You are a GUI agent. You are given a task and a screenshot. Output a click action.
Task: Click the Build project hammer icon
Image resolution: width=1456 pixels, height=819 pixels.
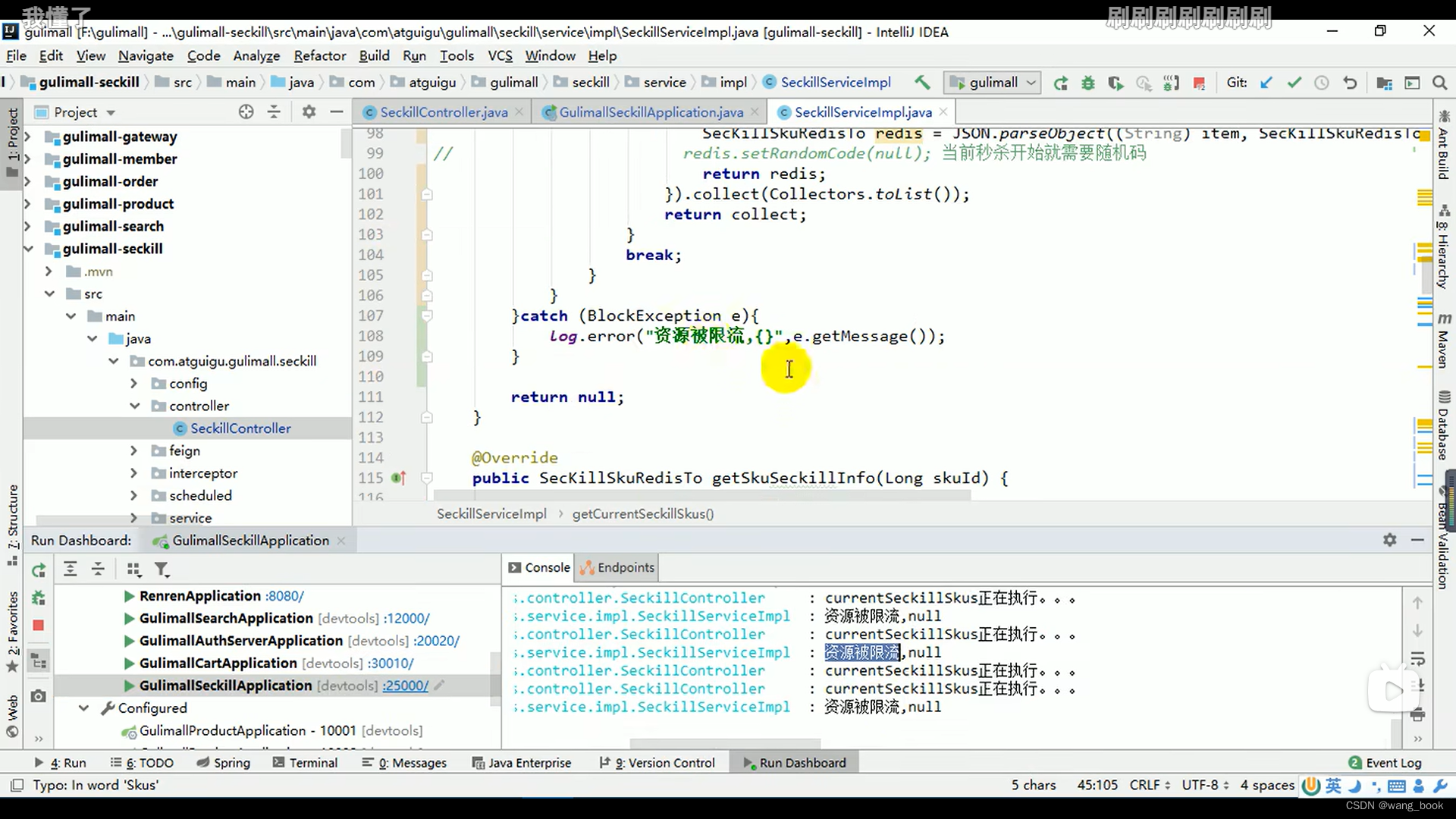tap(921, 83)
